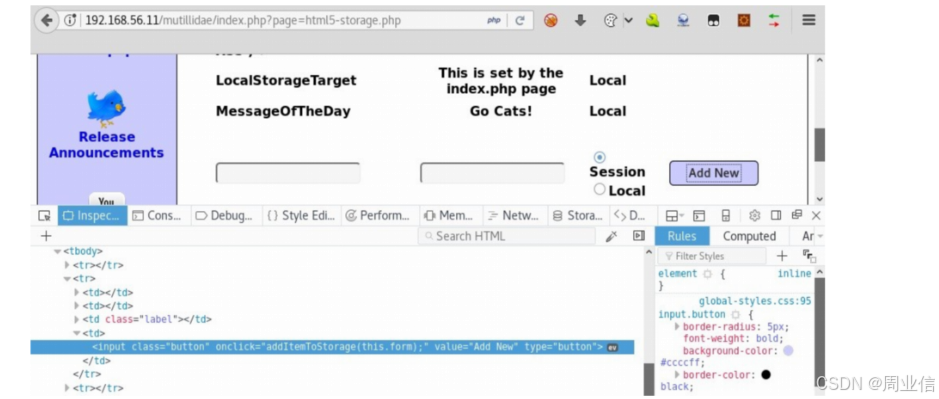Open devtools settings gear

click(755, 216)
